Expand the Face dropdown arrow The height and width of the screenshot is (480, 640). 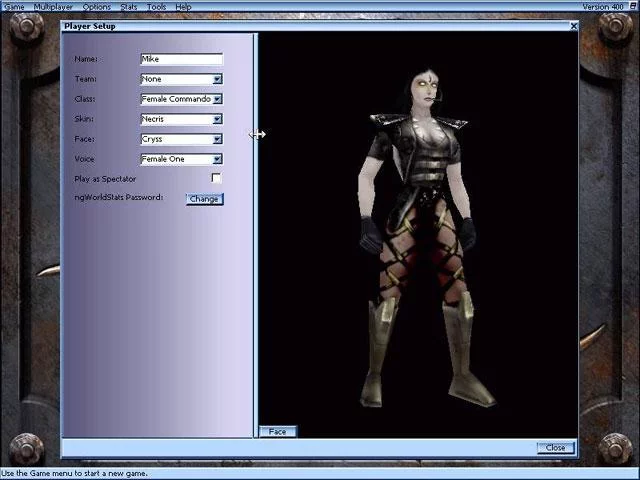[218, 139]
